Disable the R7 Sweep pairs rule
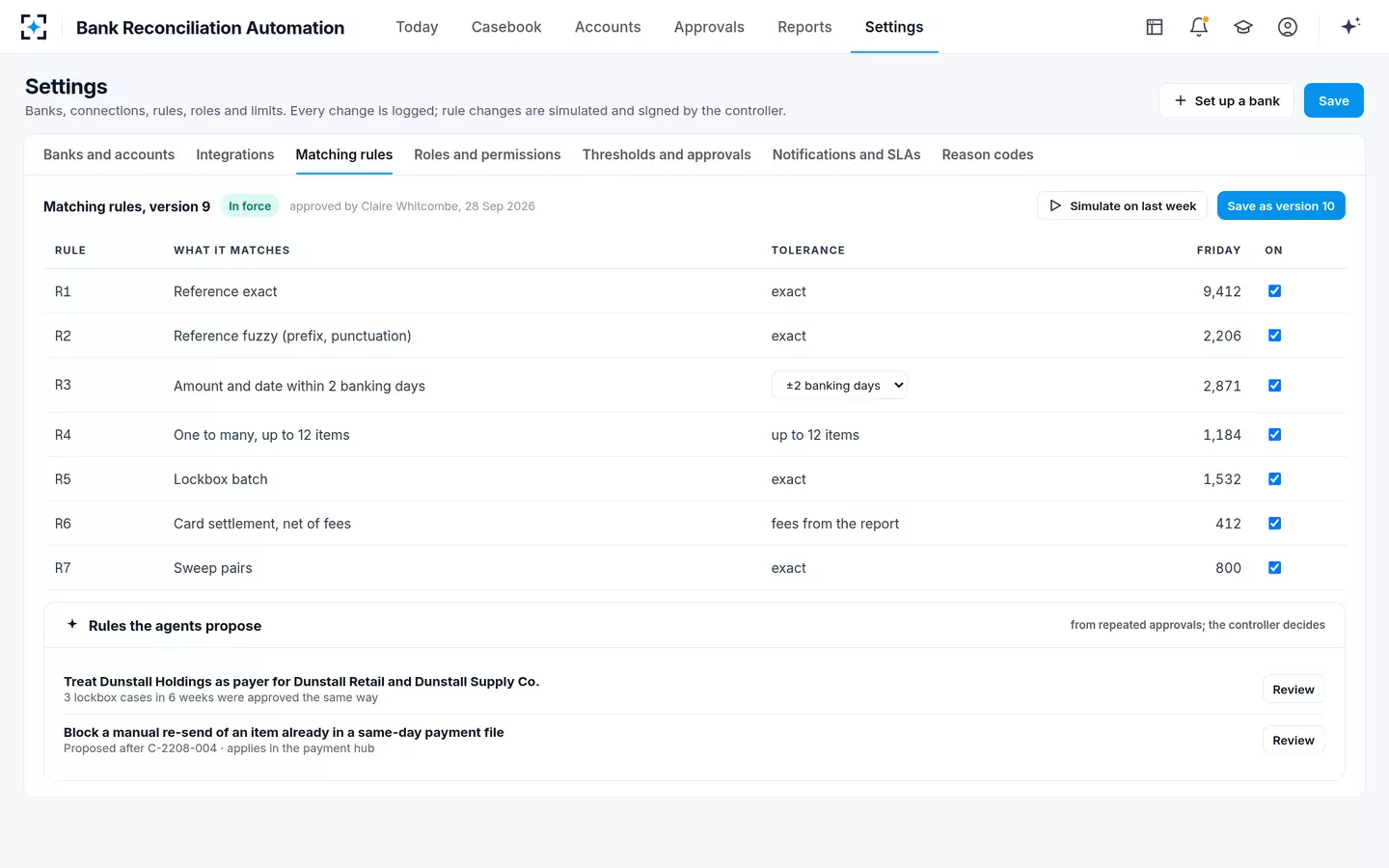The image size is (1389, 868). point(1274,568)
